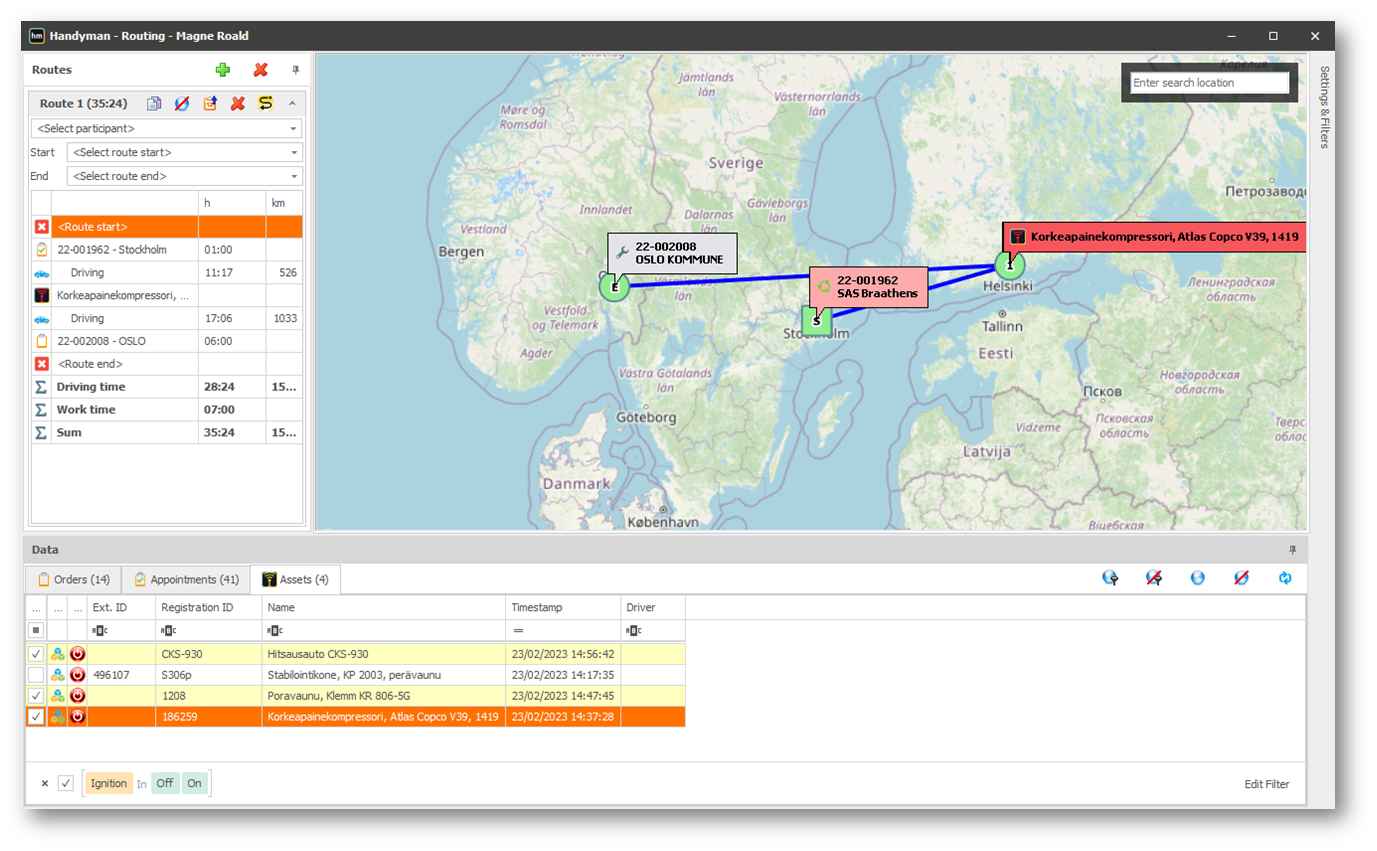Select the 22-002008 - OSLO route row

click(x=166, y=341)
